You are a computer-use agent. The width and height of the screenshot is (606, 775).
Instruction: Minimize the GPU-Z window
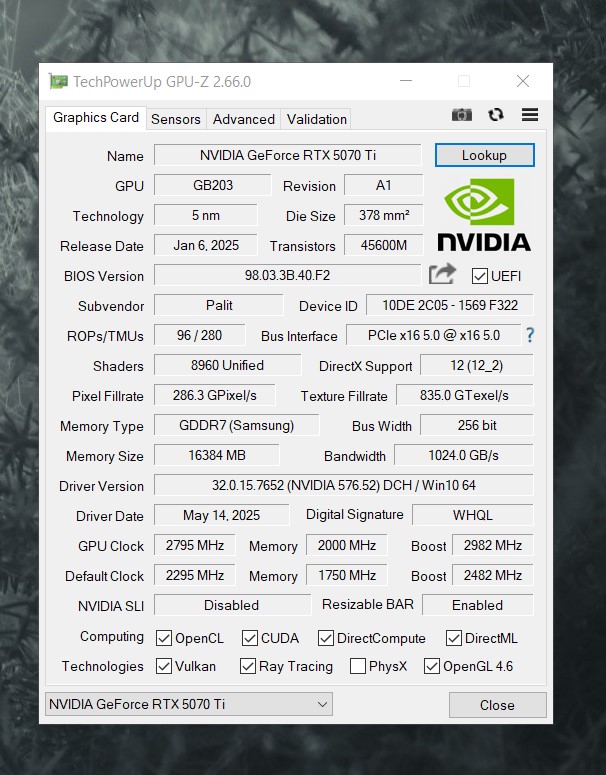406,81
